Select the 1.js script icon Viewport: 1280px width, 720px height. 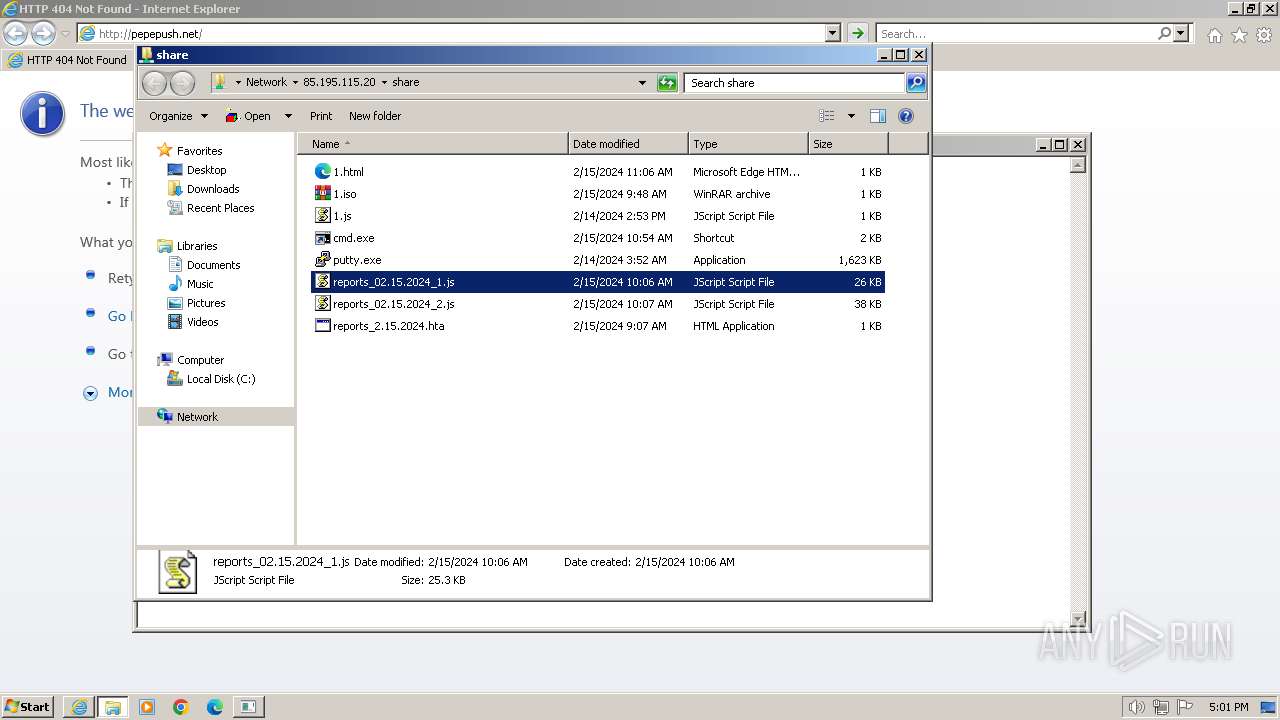(323, 216)
